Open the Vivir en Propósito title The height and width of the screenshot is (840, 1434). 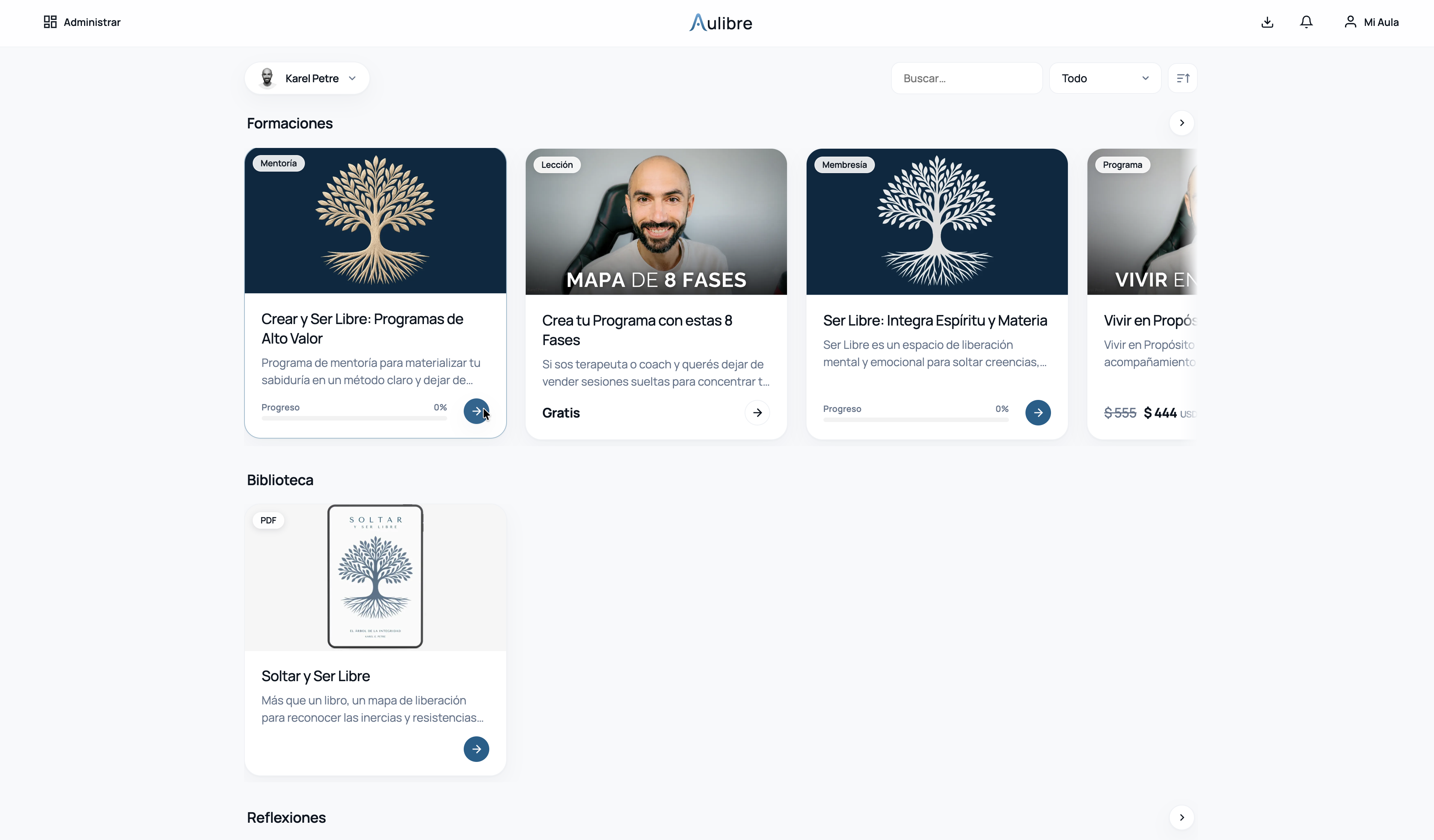pyautogui.click(x=1150, y=320)
